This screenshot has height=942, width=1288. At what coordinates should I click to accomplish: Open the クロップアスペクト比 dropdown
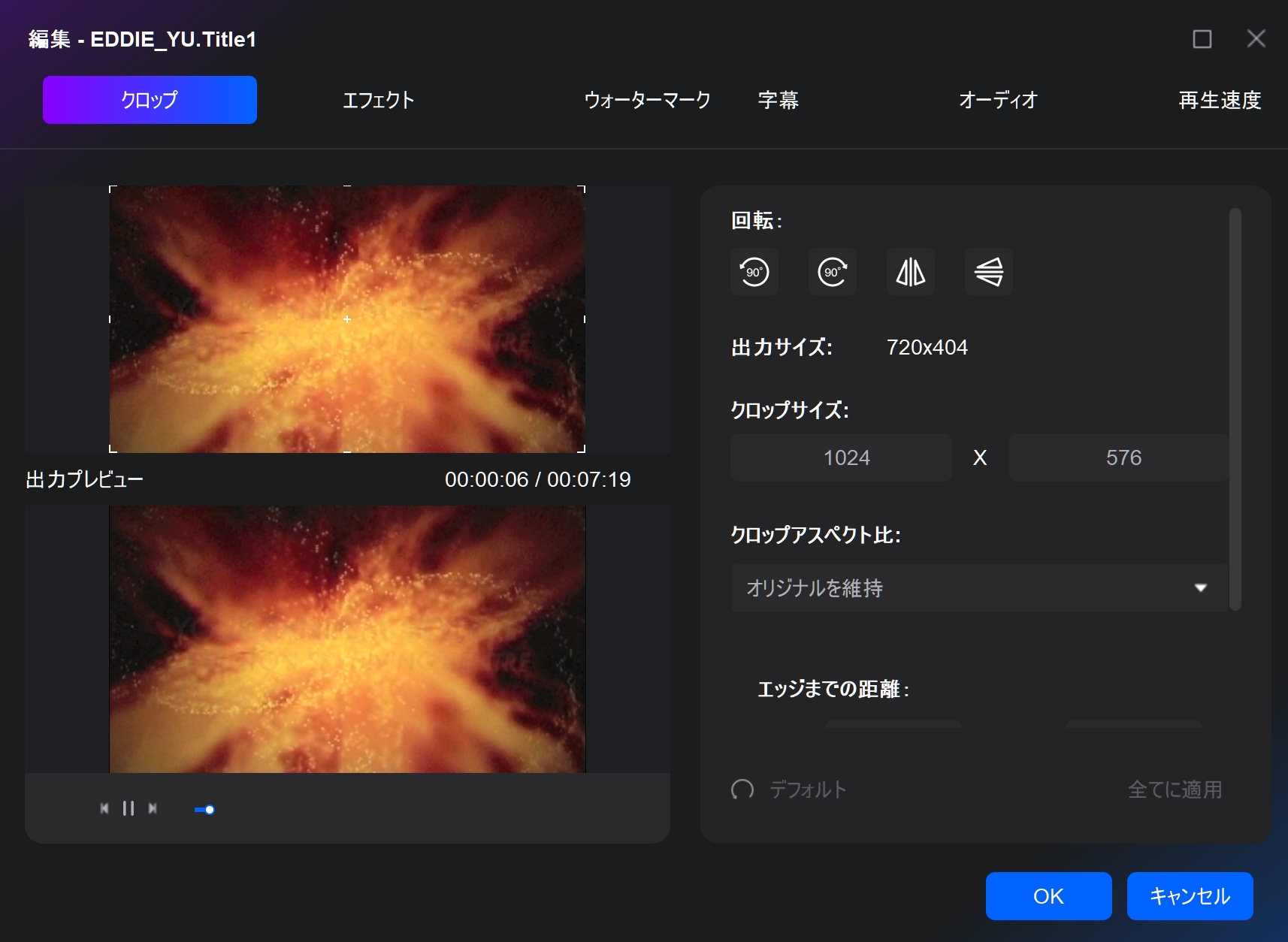coord(978,588)
